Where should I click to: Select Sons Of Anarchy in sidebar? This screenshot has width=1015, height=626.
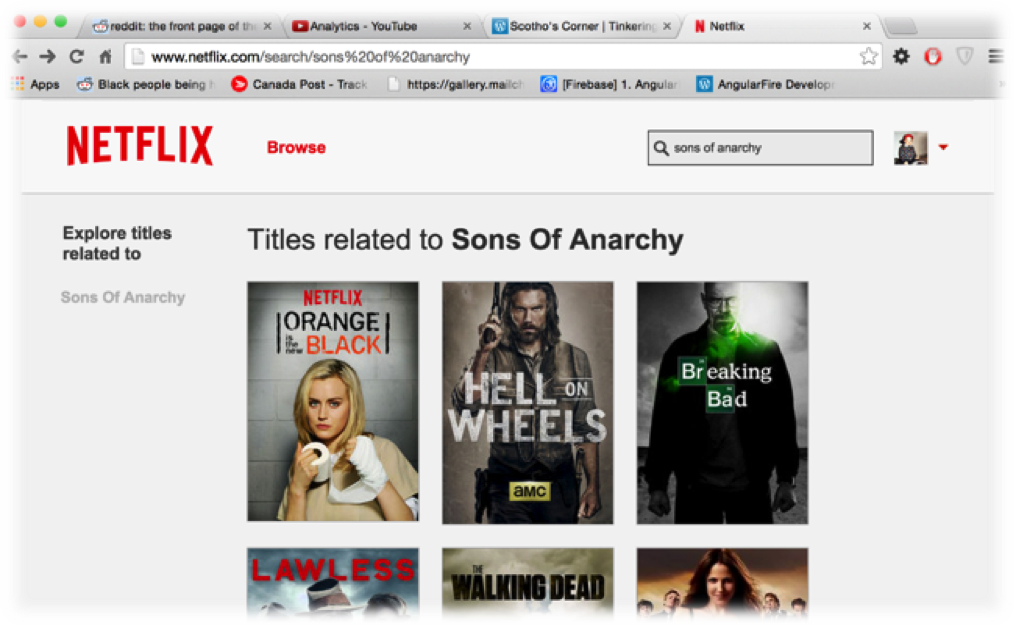[x=123, y=297]
